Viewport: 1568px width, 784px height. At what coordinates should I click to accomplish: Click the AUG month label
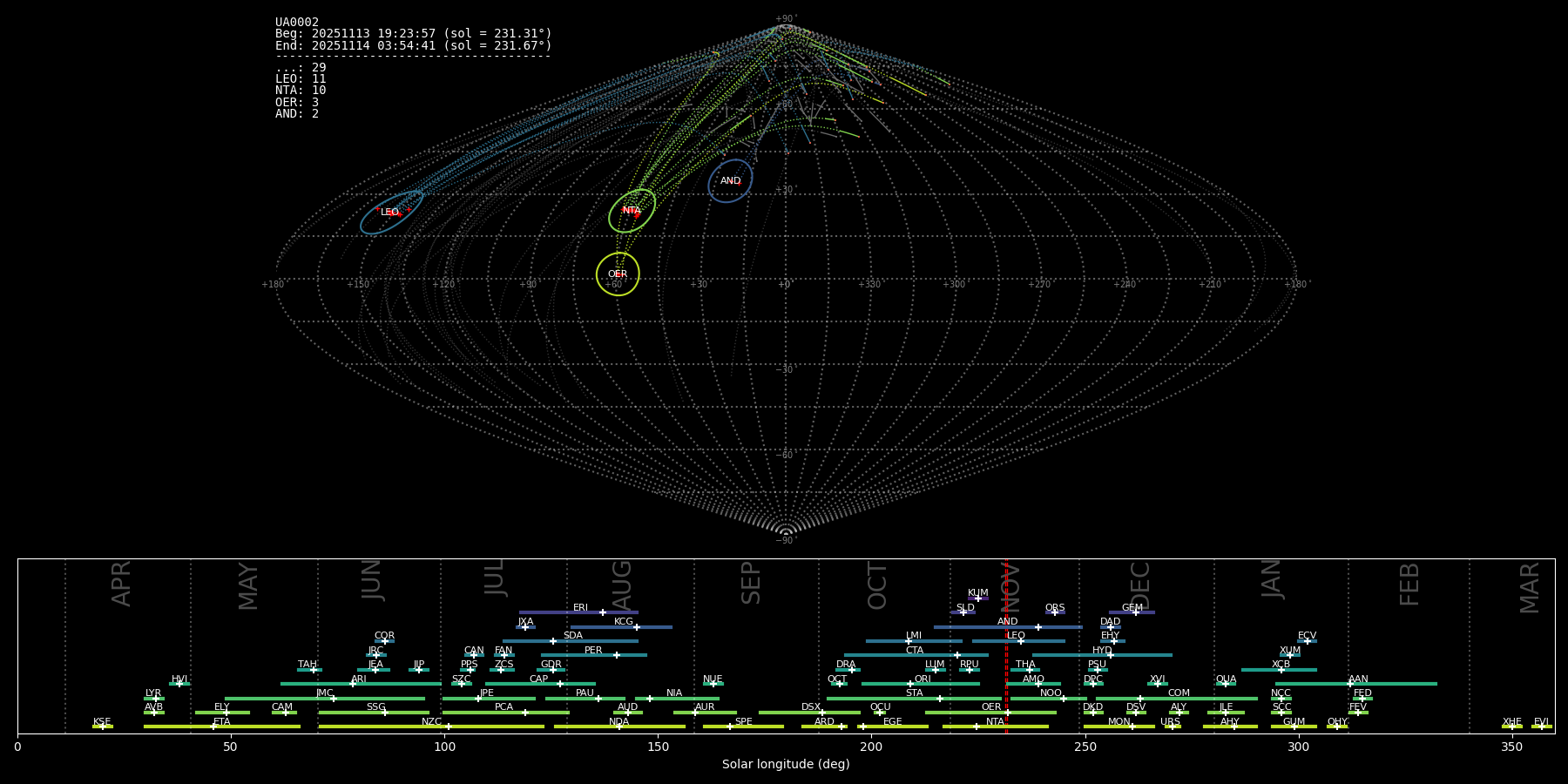point(622,585)
